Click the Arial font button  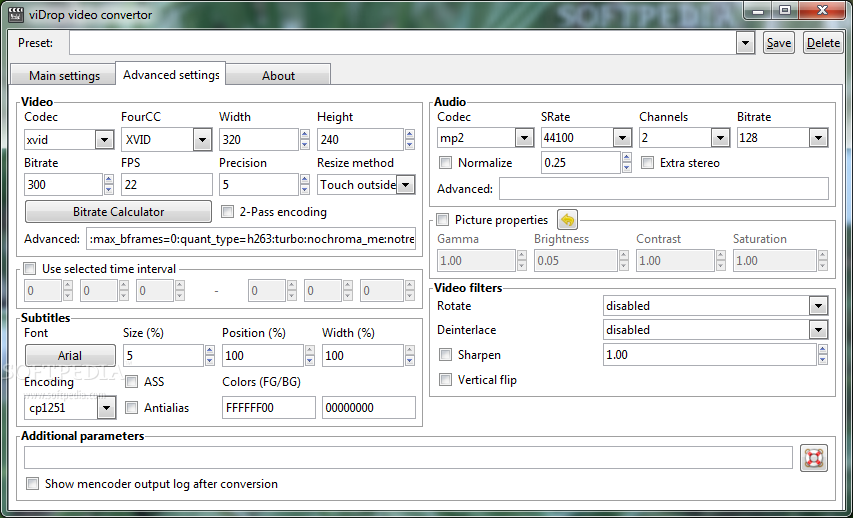click(x=70, y=356)
